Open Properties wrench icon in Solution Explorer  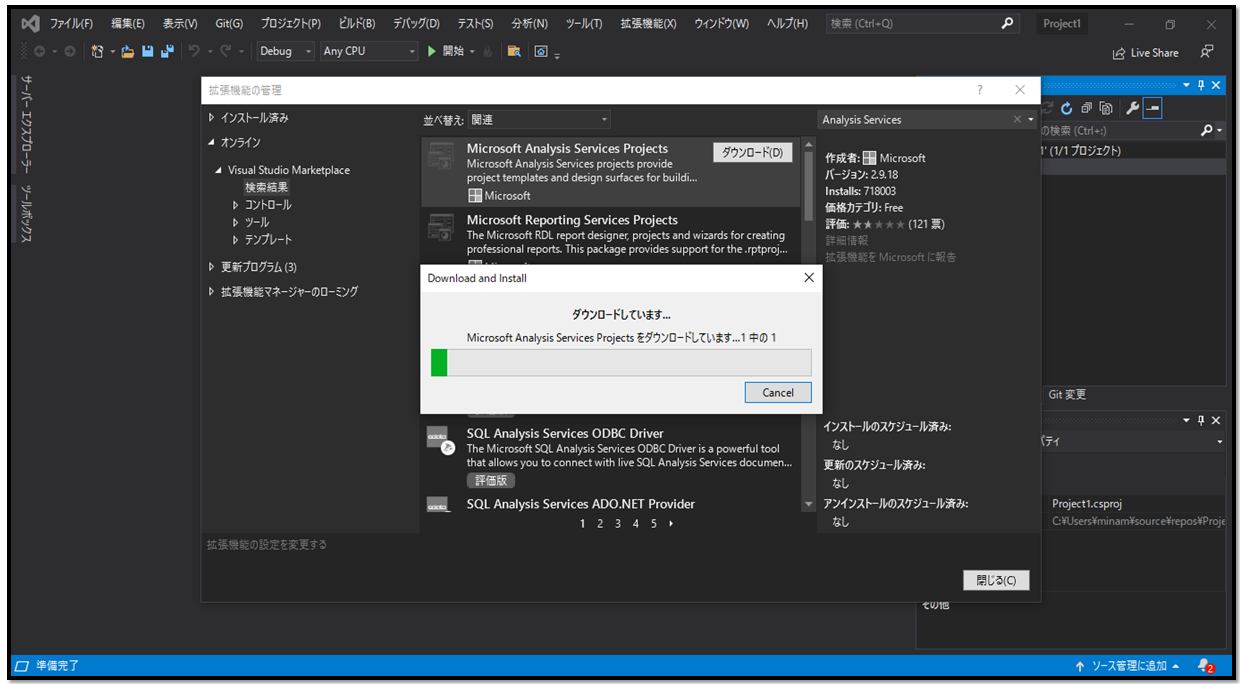[1133, 108]
